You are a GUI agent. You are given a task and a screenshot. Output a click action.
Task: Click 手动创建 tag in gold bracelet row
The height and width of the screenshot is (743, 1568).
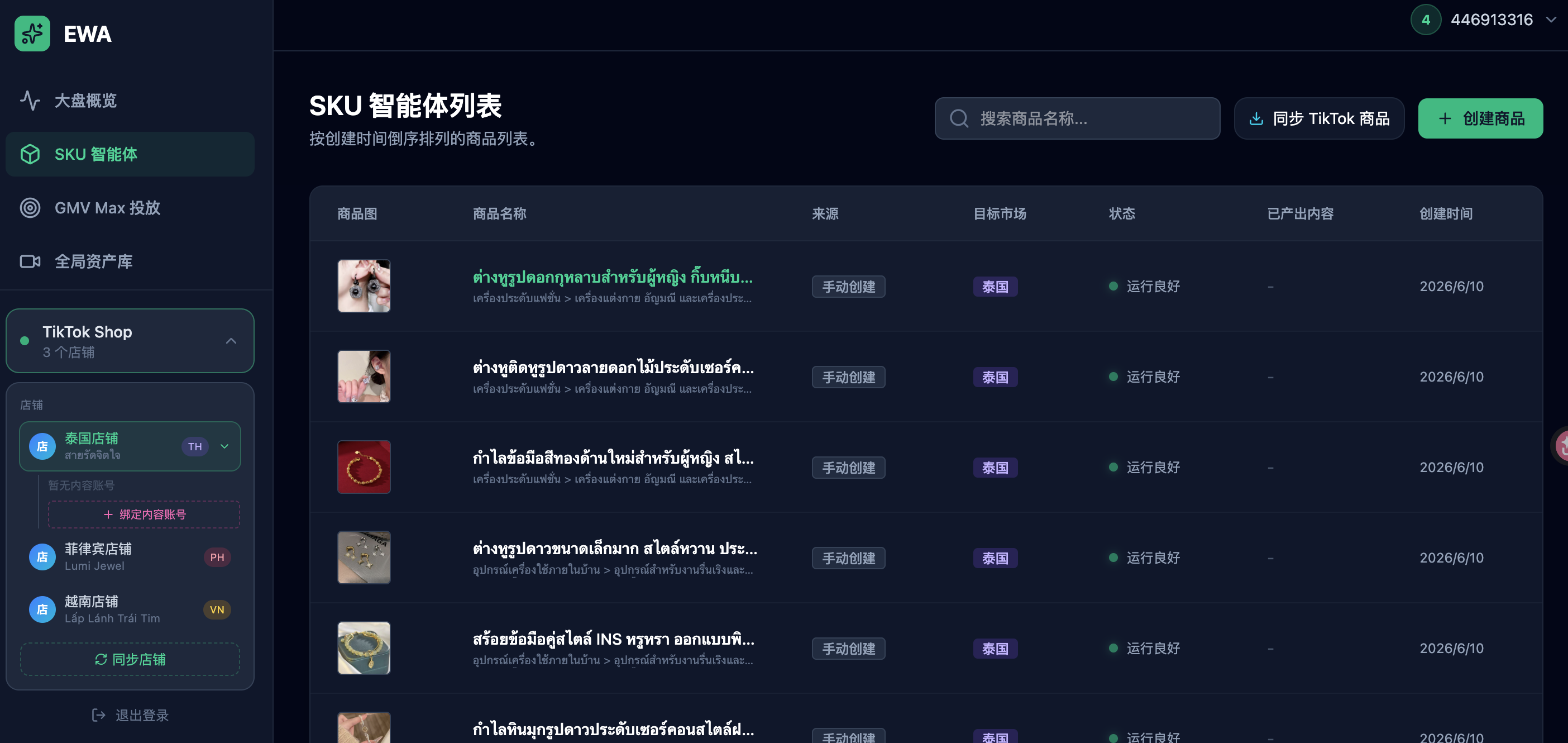849,467
